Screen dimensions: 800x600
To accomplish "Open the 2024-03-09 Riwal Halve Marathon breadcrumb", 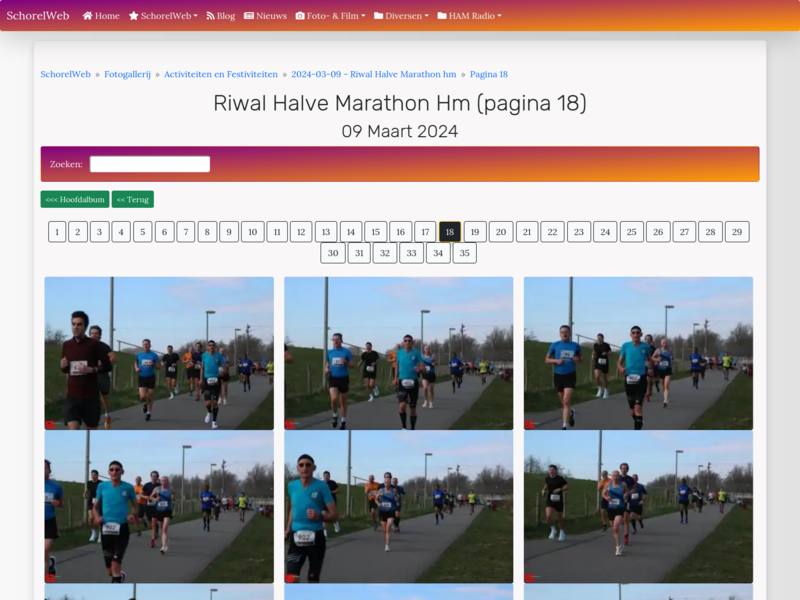I will (x=373, y=74).
